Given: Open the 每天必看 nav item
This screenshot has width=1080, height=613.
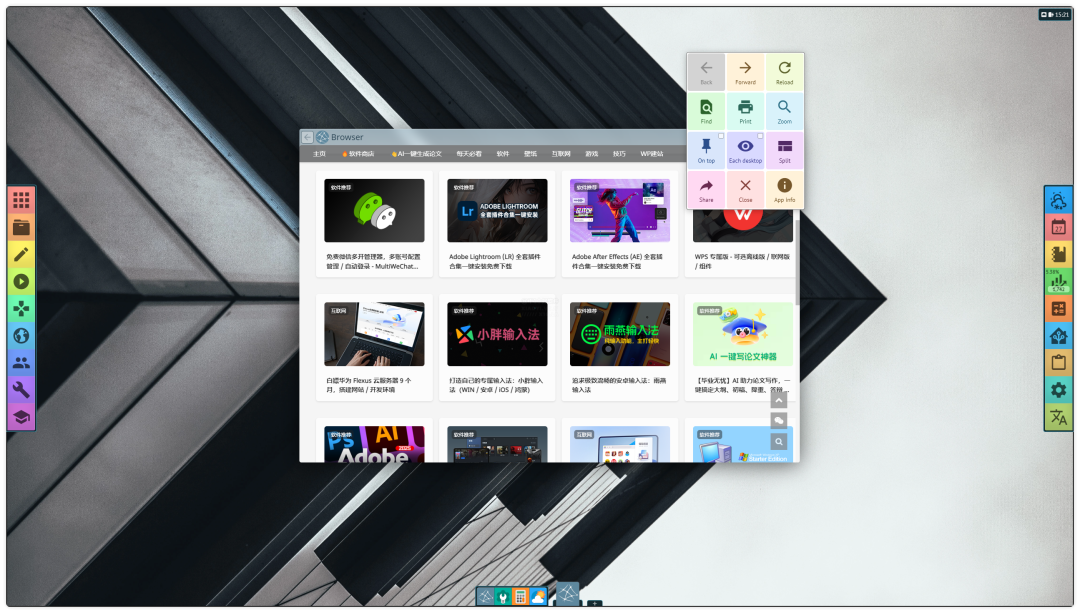Looking at the screenshot, I should click(x=469, y=154).
